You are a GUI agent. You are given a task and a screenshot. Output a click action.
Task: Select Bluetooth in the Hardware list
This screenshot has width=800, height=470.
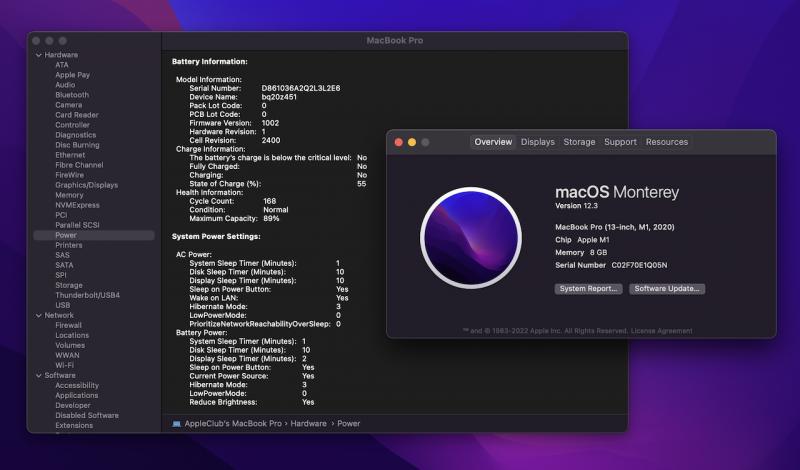(72, 95)
